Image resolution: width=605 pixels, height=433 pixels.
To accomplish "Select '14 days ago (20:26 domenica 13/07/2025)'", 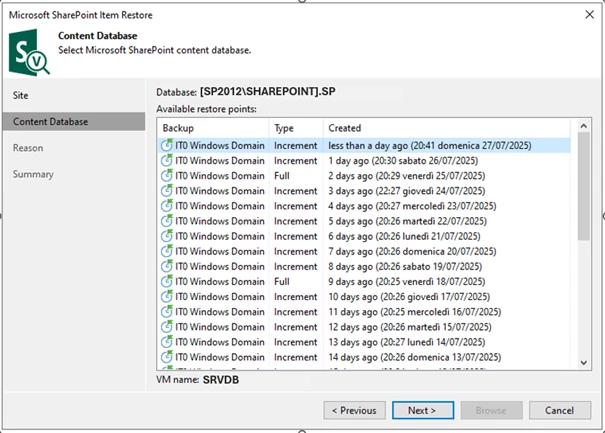I will pos(415,357).
